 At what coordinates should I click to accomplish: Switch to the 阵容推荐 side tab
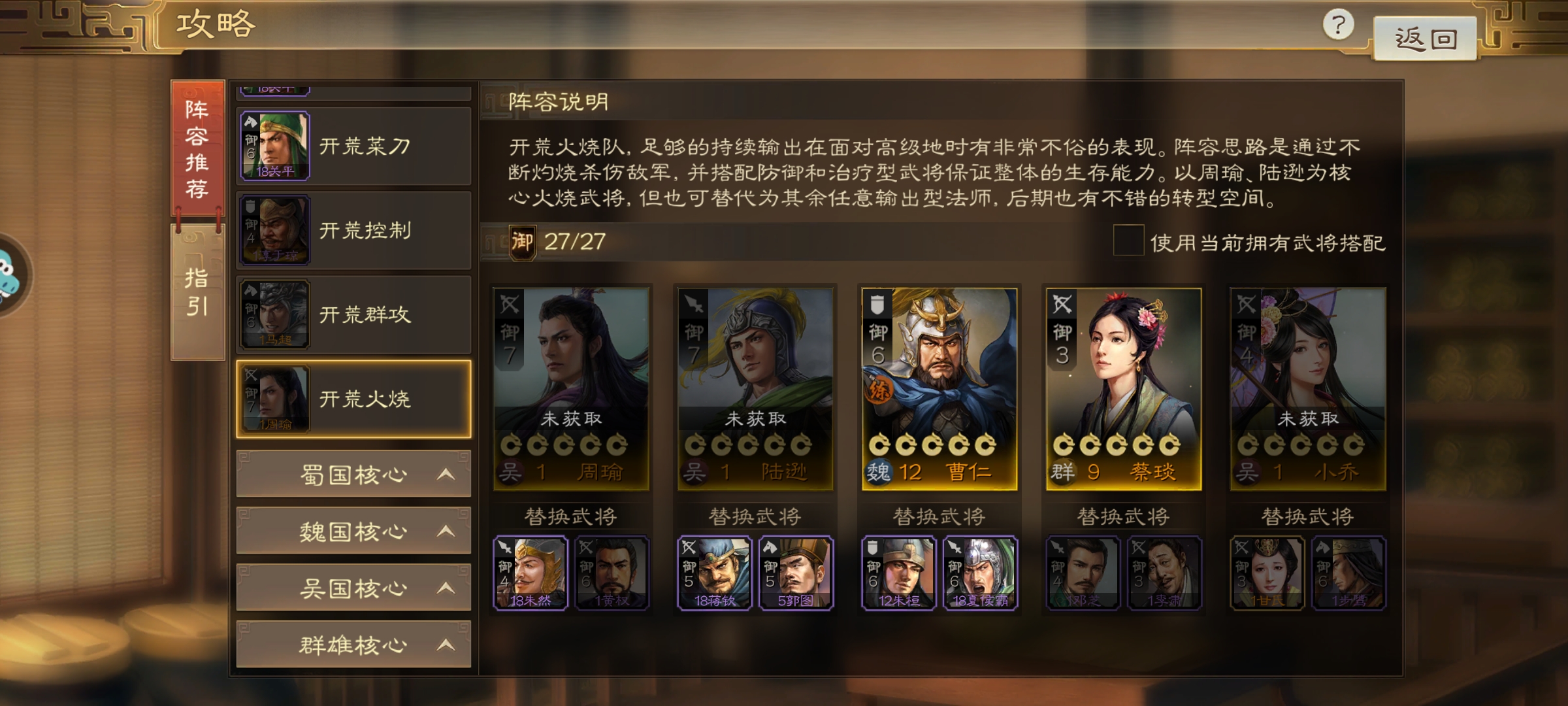(x=197, y=148)
